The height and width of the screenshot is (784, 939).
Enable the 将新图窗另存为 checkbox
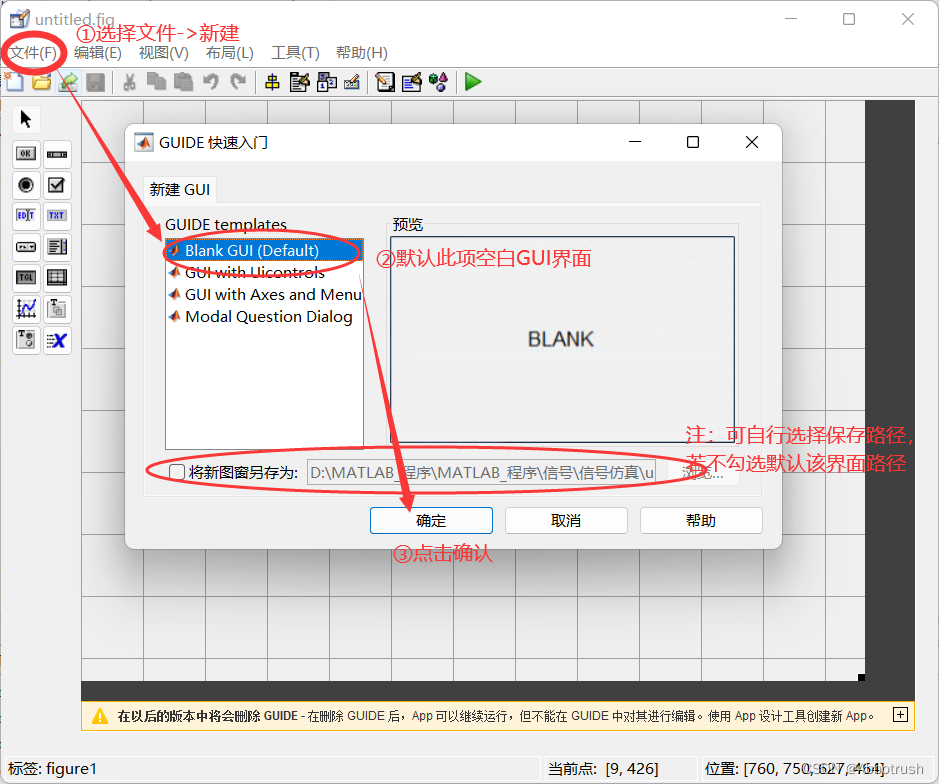[x=177, y=472]
